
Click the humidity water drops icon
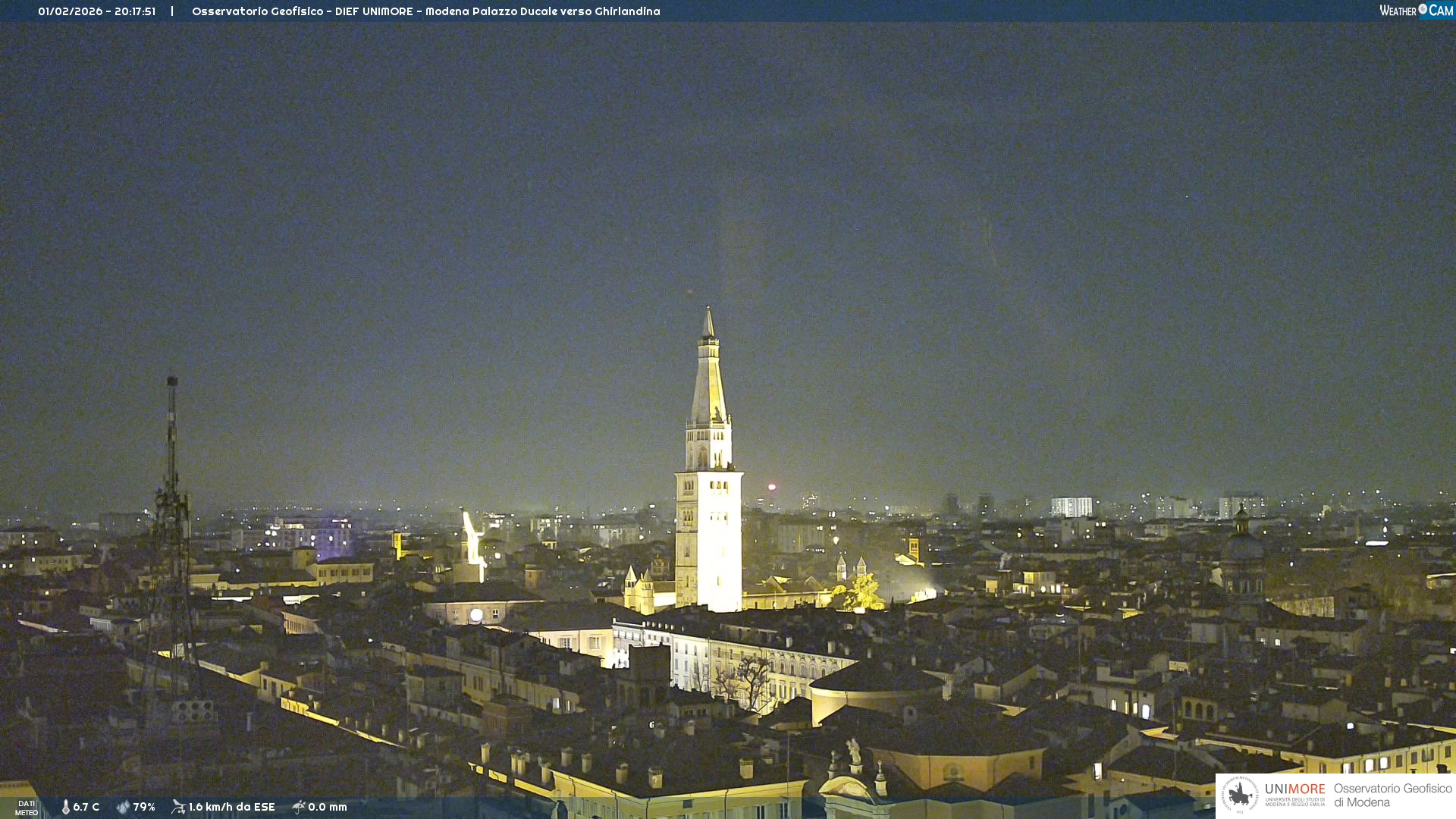[123, 807]
